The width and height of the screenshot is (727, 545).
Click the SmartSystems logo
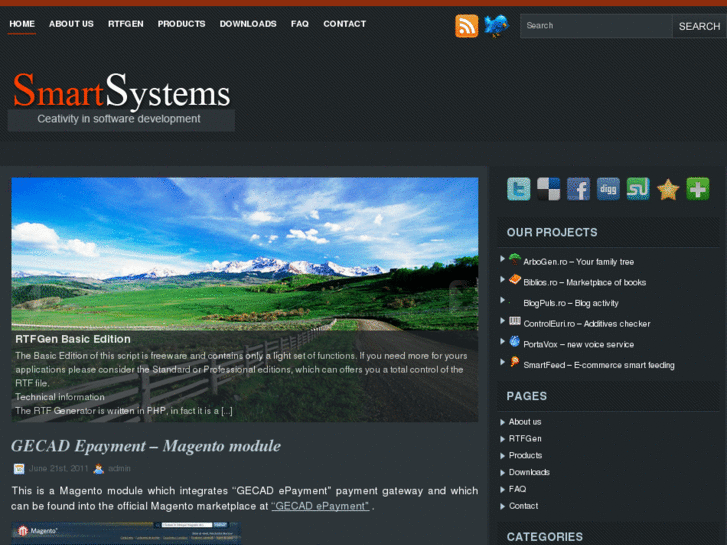[121, 91]
